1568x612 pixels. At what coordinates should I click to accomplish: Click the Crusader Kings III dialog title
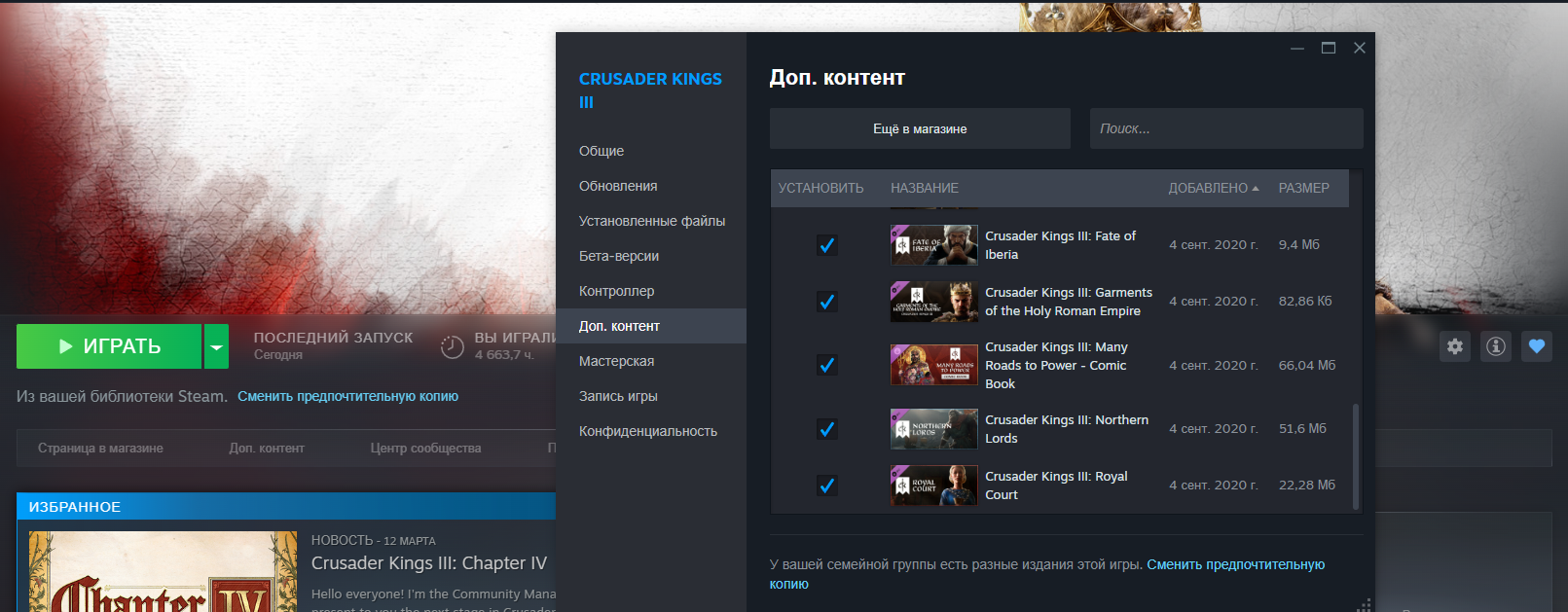pyautogui.click(x=650, y=90)
